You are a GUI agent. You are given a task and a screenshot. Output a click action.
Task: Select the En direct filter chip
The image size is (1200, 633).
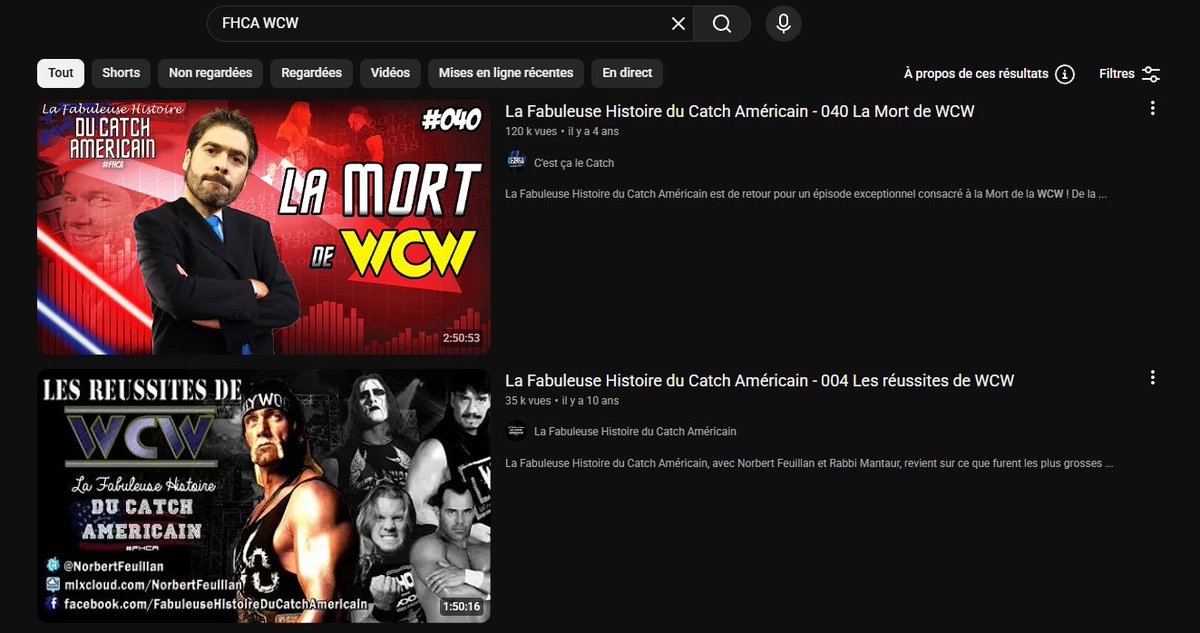tap(627, 73)
